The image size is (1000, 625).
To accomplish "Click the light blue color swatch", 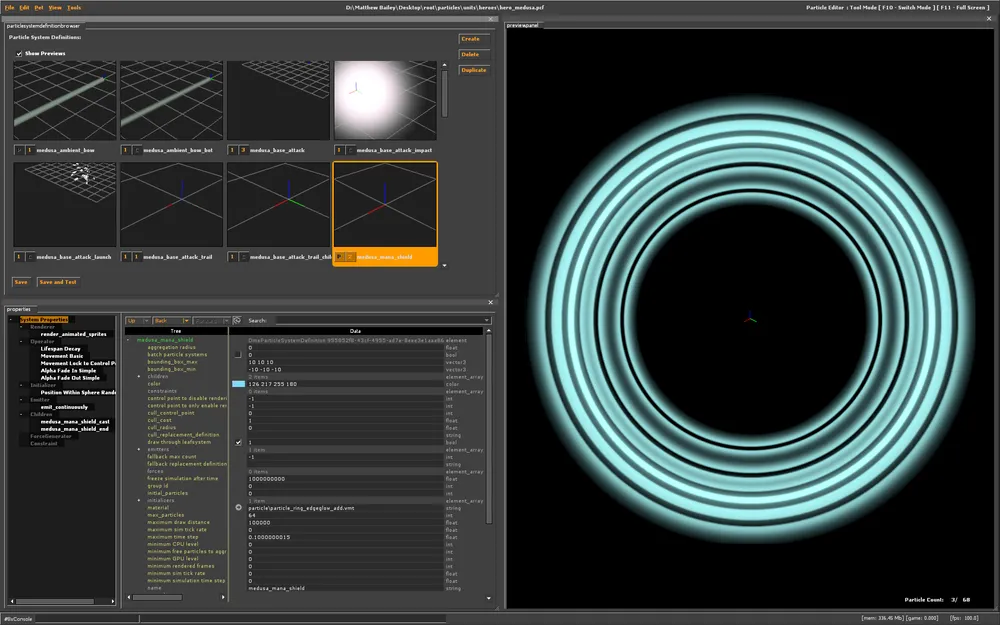I will coord(238,384).
